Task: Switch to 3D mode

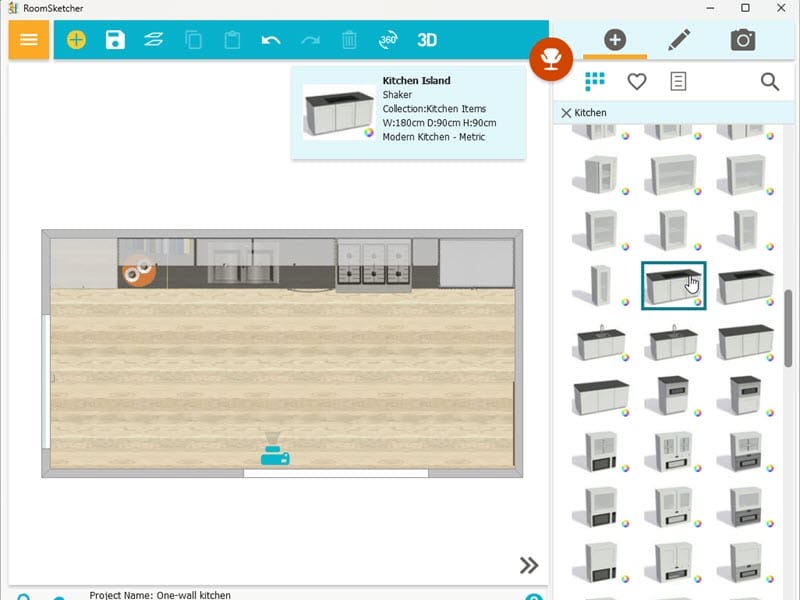Action: point(427,40)
